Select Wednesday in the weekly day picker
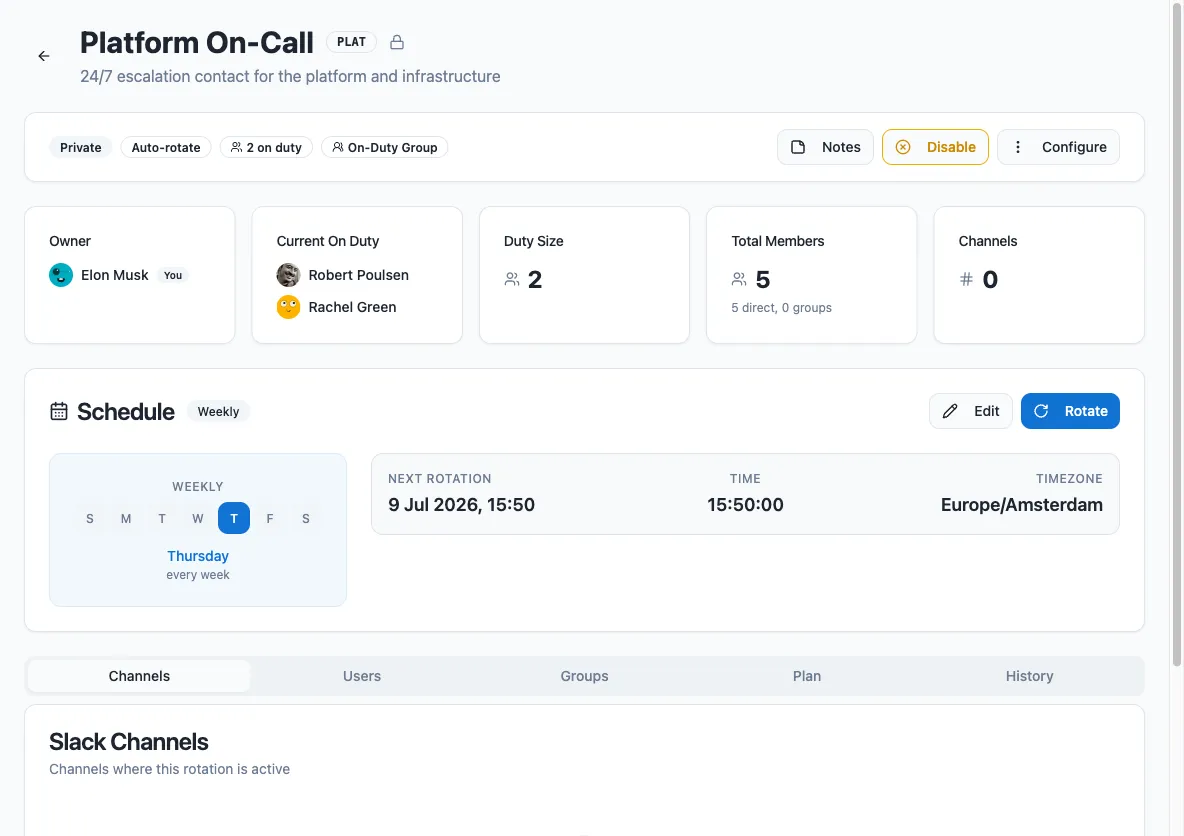This screenshot has height=836, width=1184. pyautogui.click(x=198, y=518)
